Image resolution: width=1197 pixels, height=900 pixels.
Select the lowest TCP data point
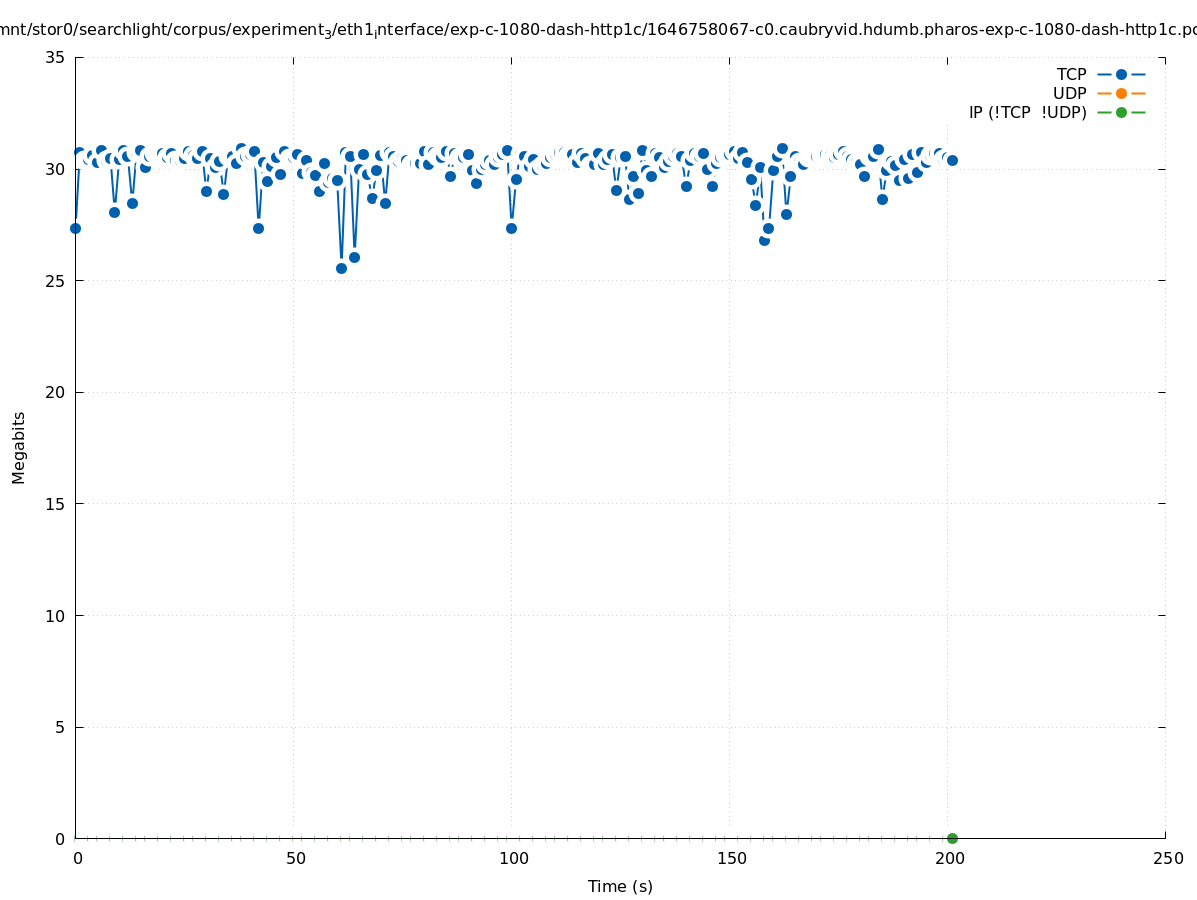click(341, 268)
